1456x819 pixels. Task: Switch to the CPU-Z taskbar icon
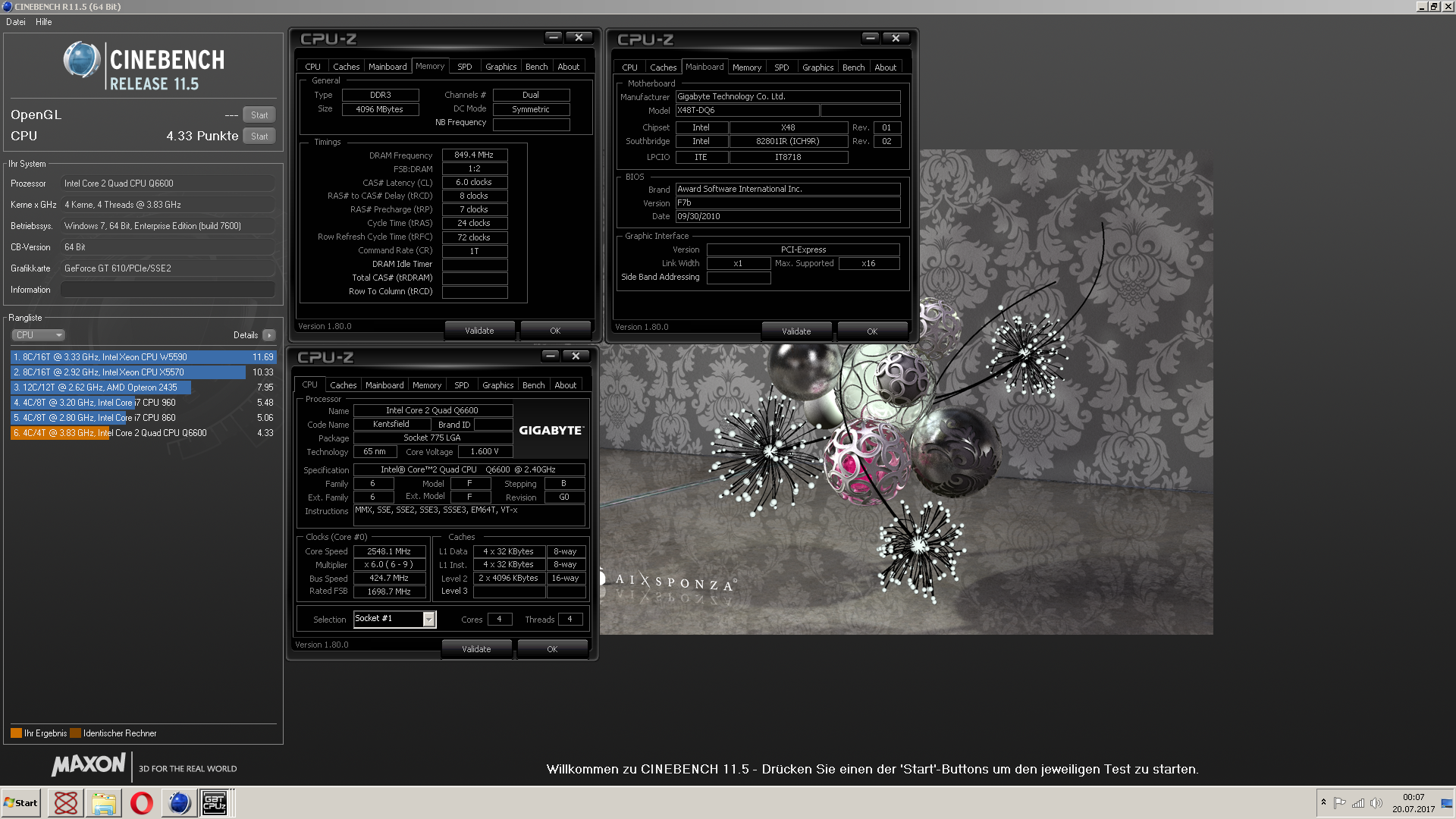(x=215, y=802)
